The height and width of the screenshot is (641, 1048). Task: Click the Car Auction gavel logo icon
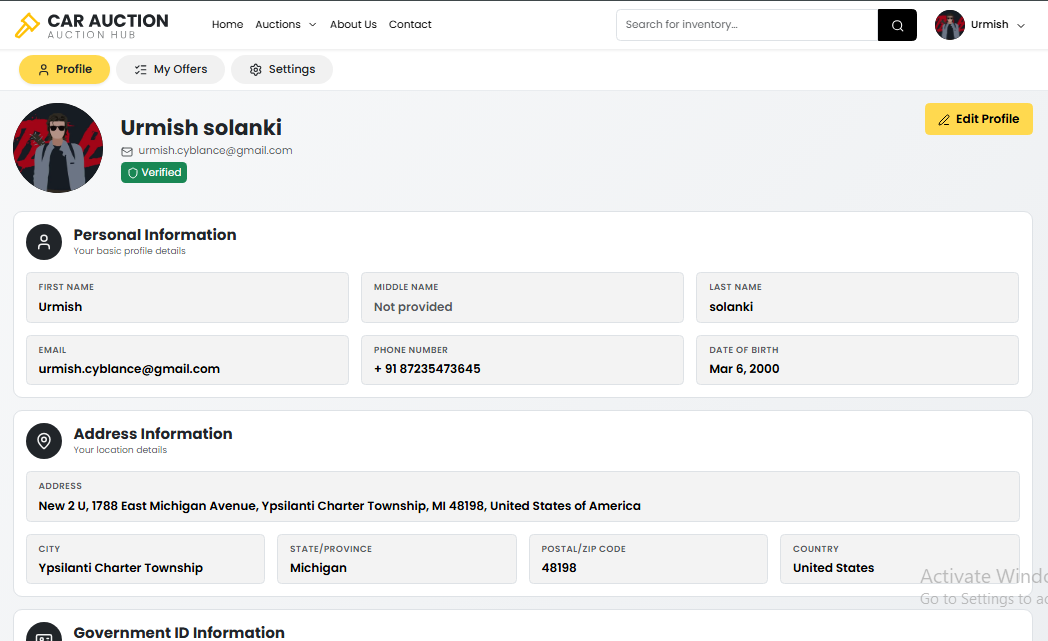(x=27, y=25)
